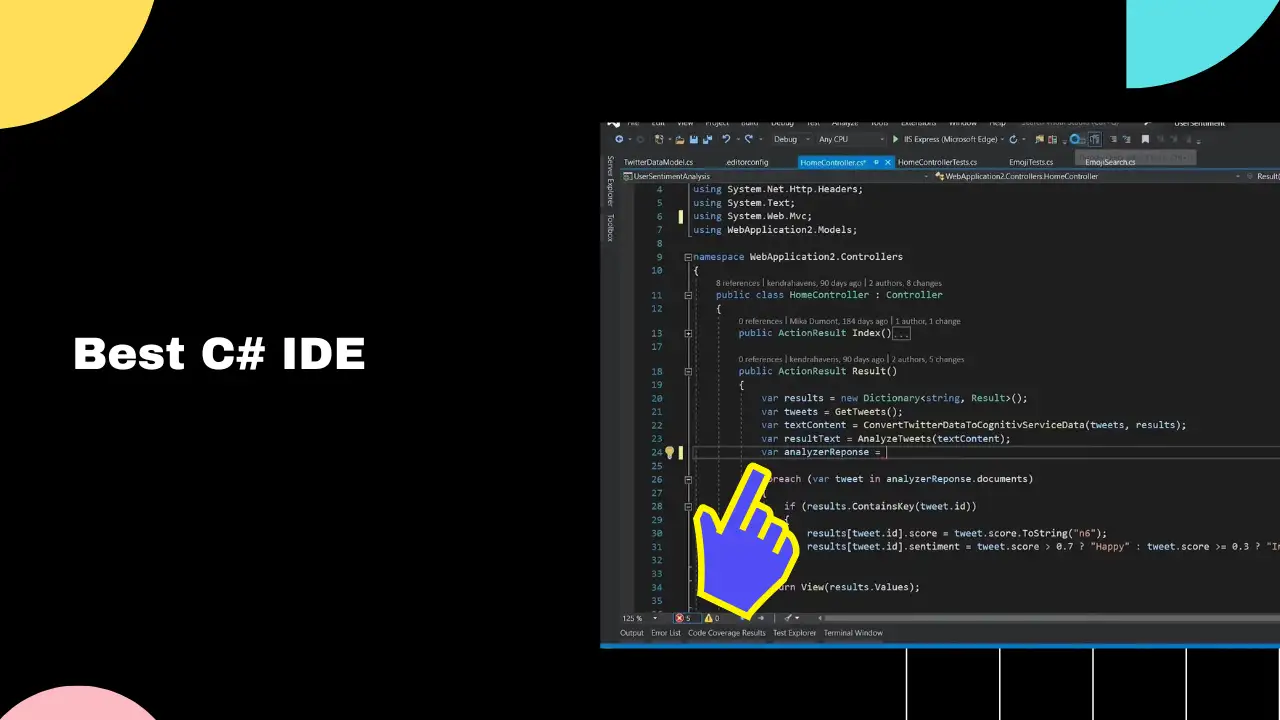This screenshot has height=720, width=1280.
Task: Open the Toolbox side tab
Action: click(x=610, y=227)
